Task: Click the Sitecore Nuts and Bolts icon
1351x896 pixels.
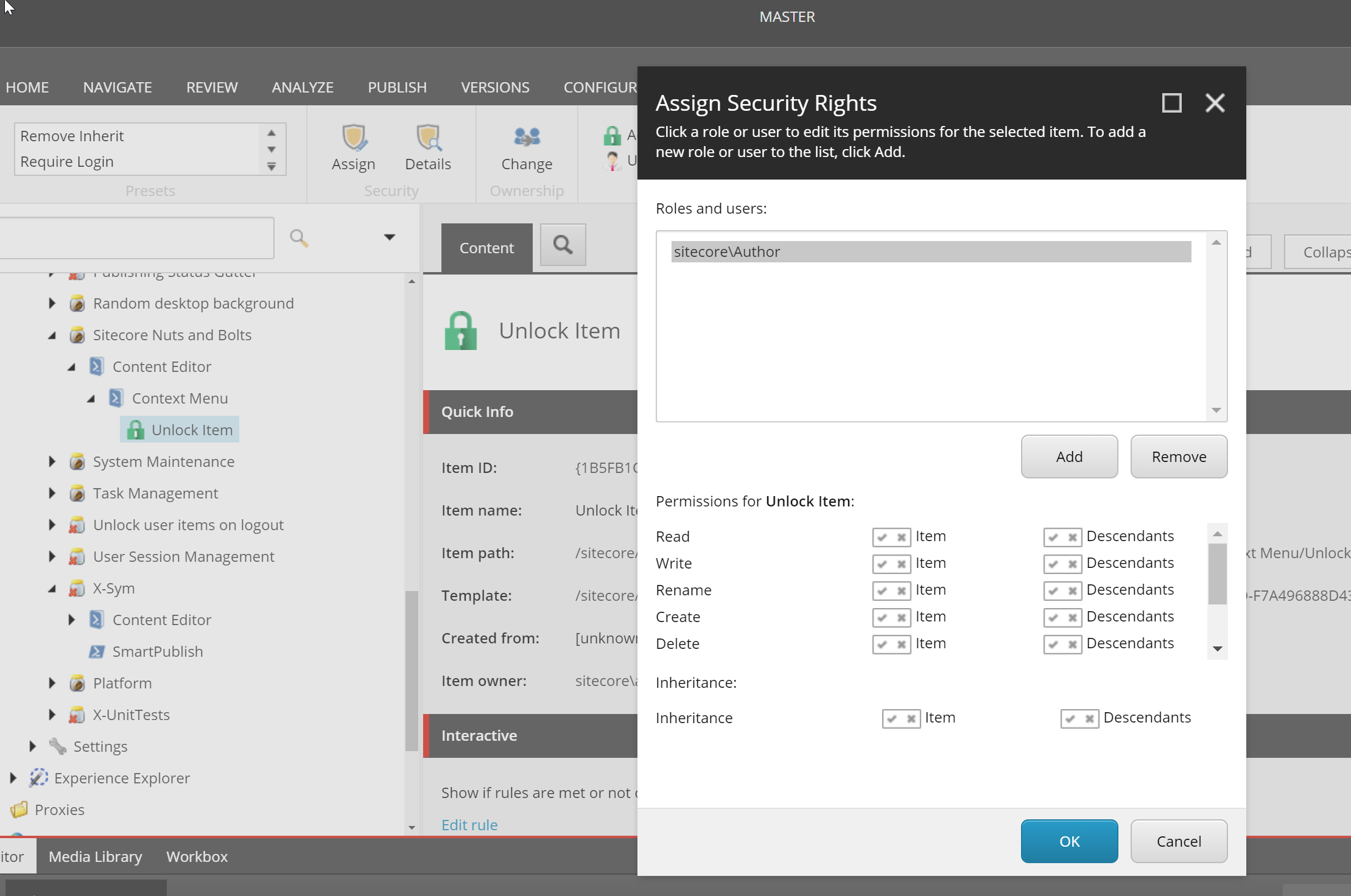Action: point(77,335)
